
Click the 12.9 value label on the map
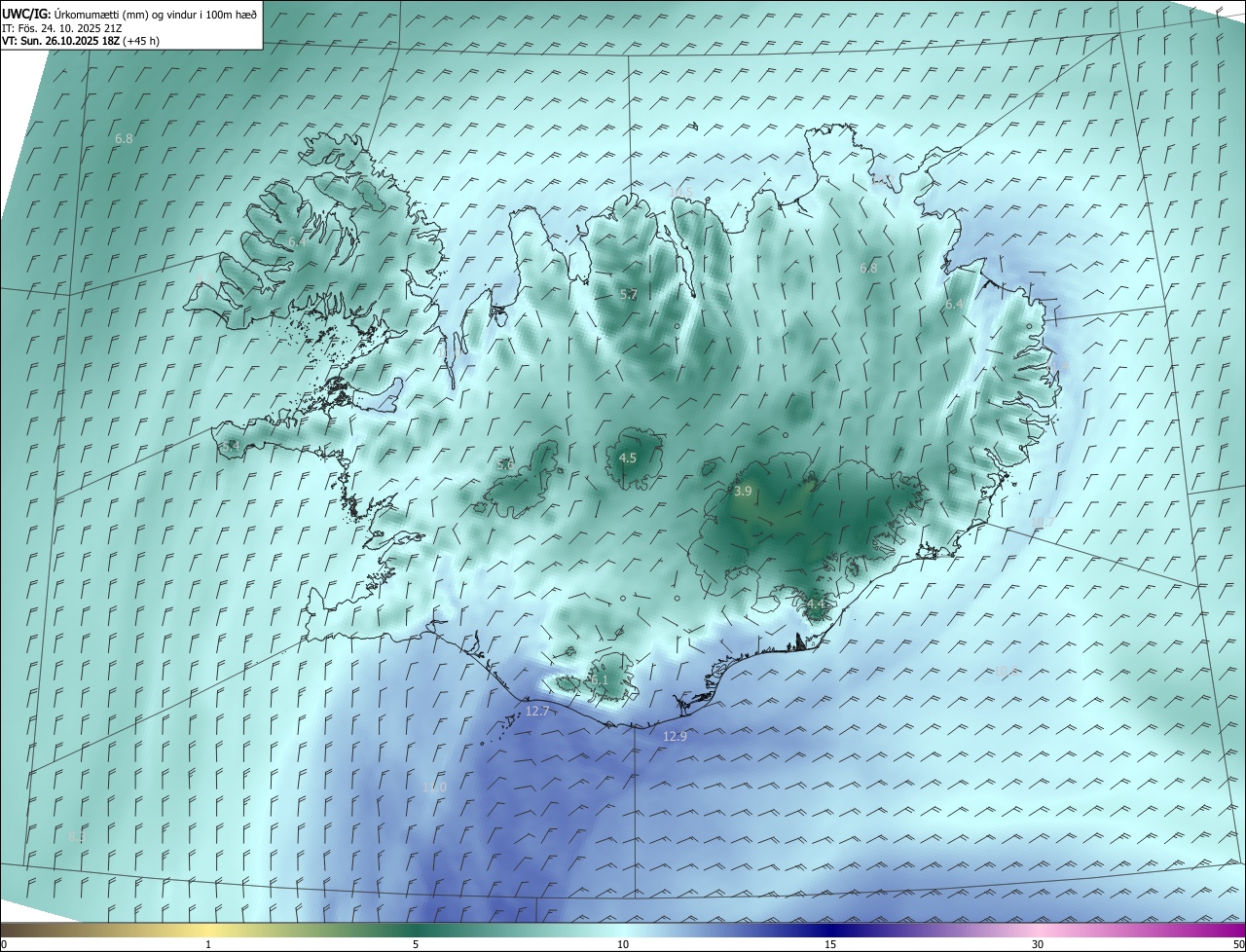pyautogui.click(x=675, y=737)
